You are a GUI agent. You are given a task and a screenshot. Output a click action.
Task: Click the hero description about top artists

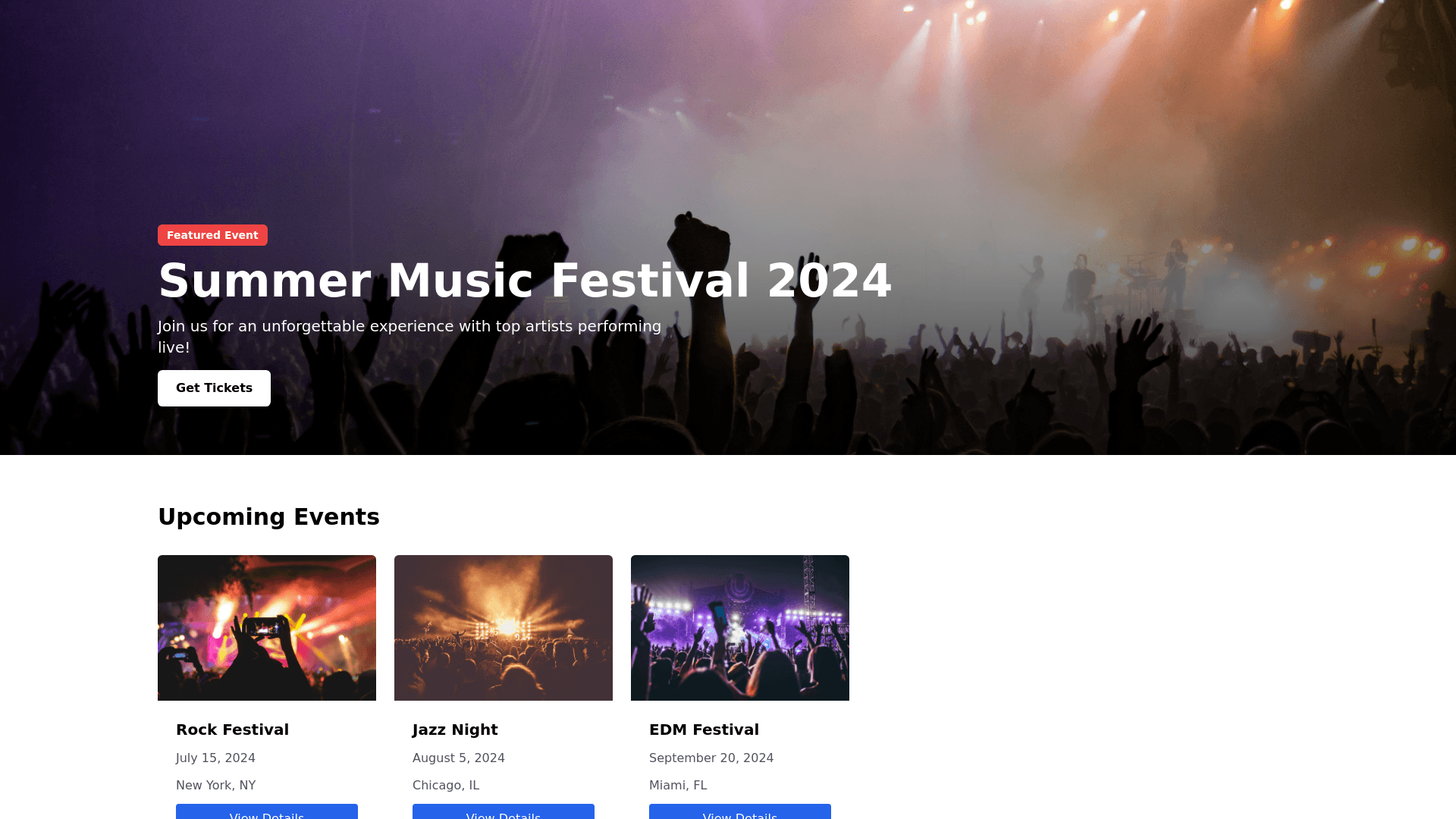tap(409, 337)
